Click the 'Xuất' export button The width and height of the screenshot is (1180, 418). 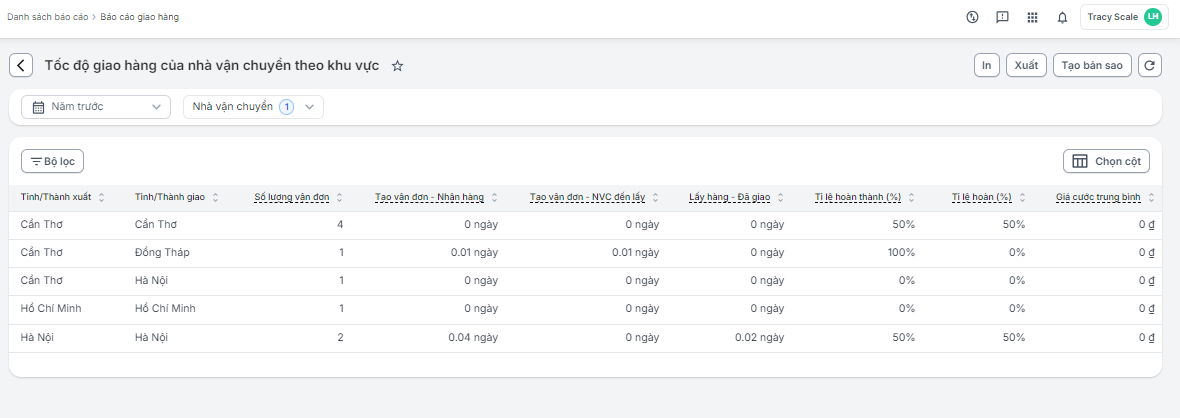coord(1026,65)
